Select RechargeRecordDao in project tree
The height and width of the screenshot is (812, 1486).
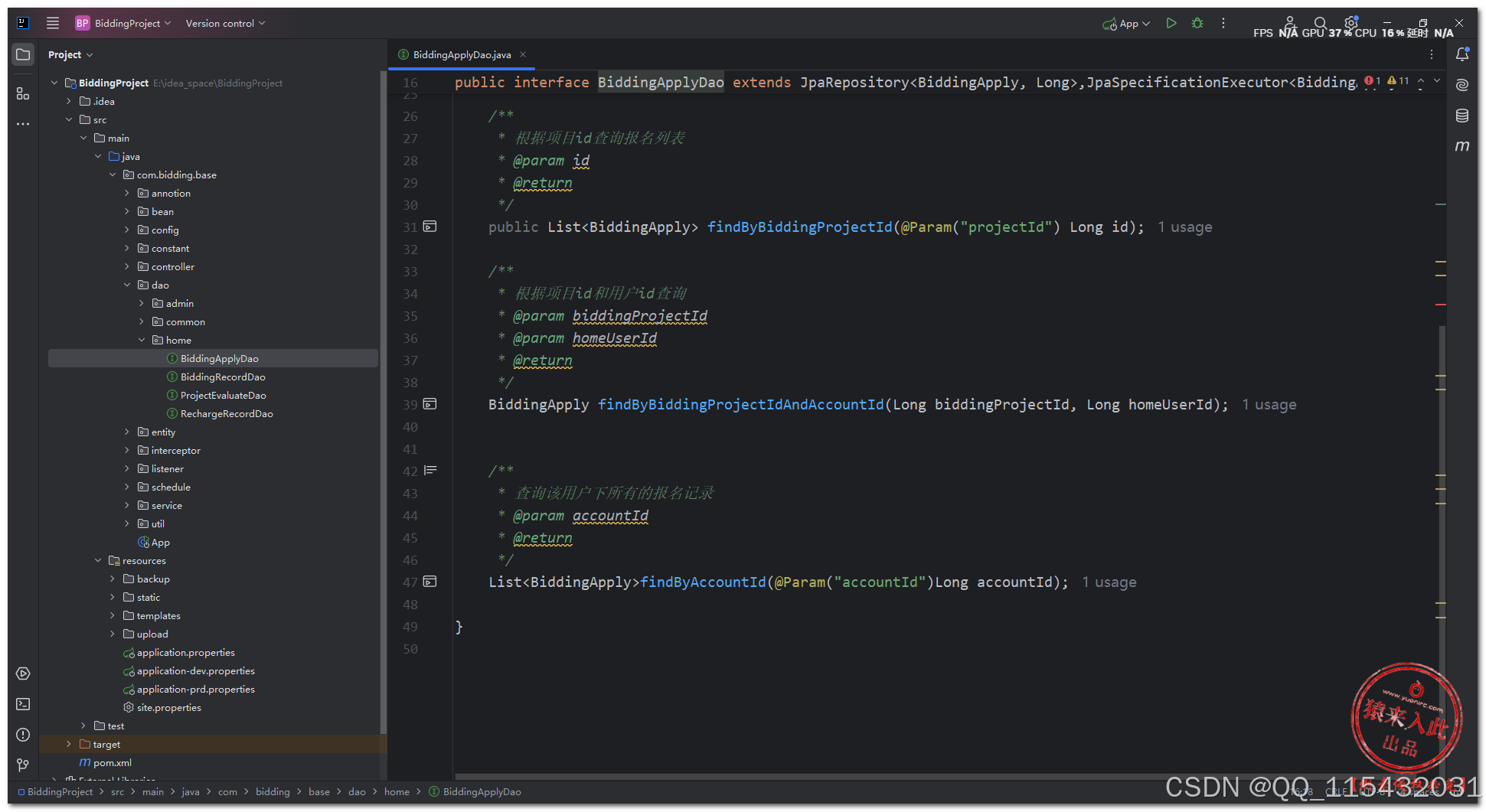[227, 413]
